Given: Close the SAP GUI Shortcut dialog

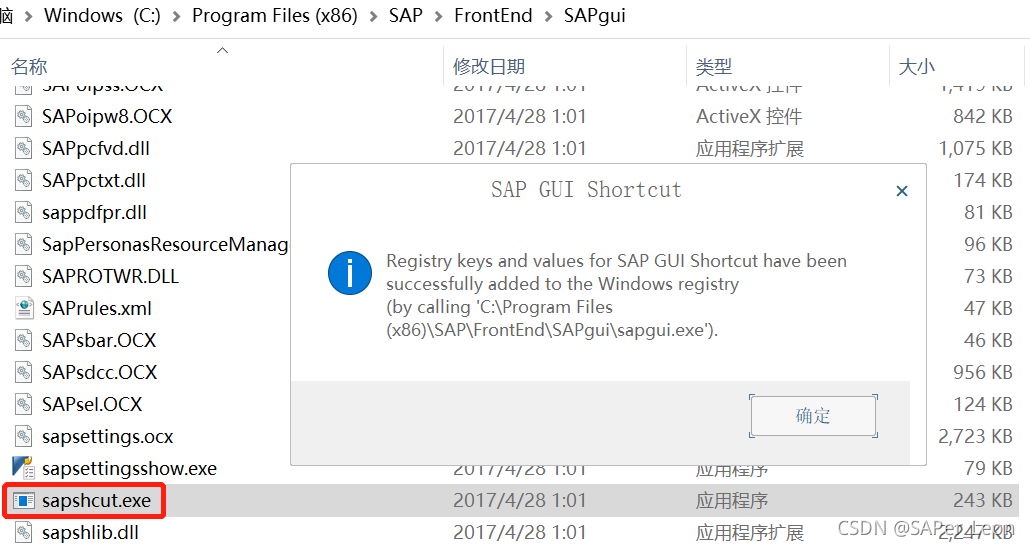Looking at the screenshot, I should tap(902, 191).
